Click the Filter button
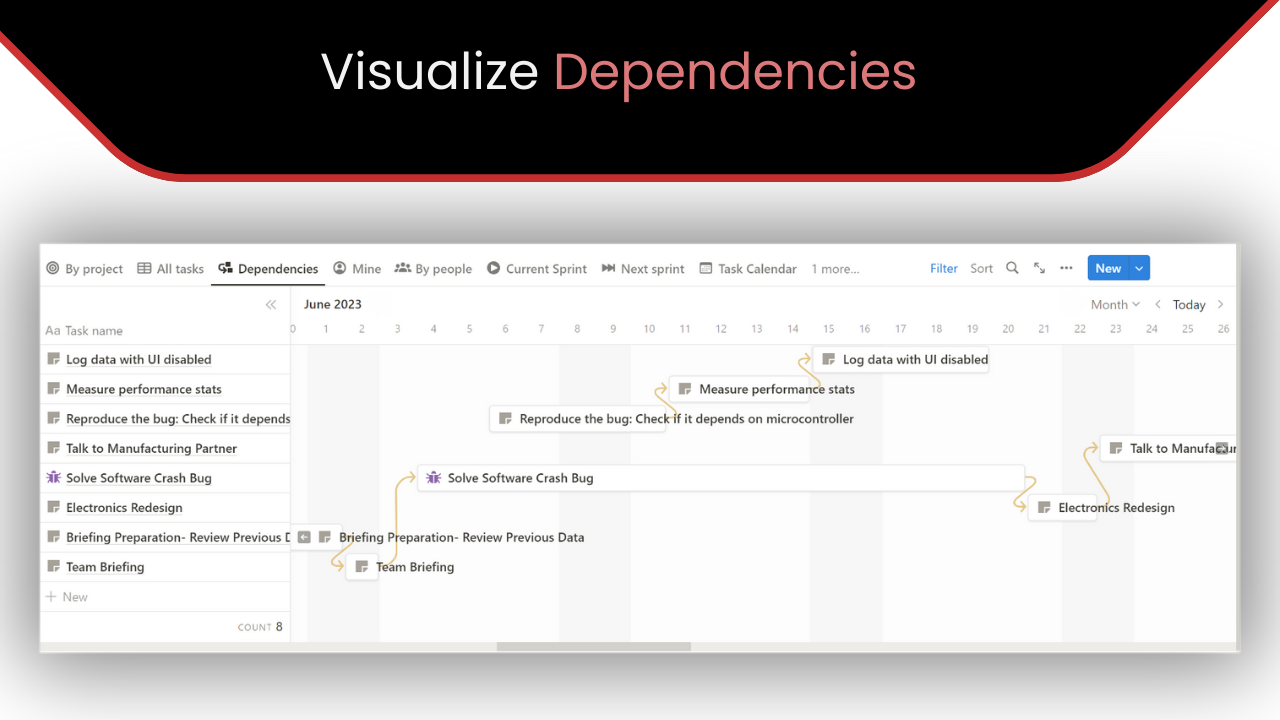1280x720 pixels. pyautogui.click(x=944, y=269)
